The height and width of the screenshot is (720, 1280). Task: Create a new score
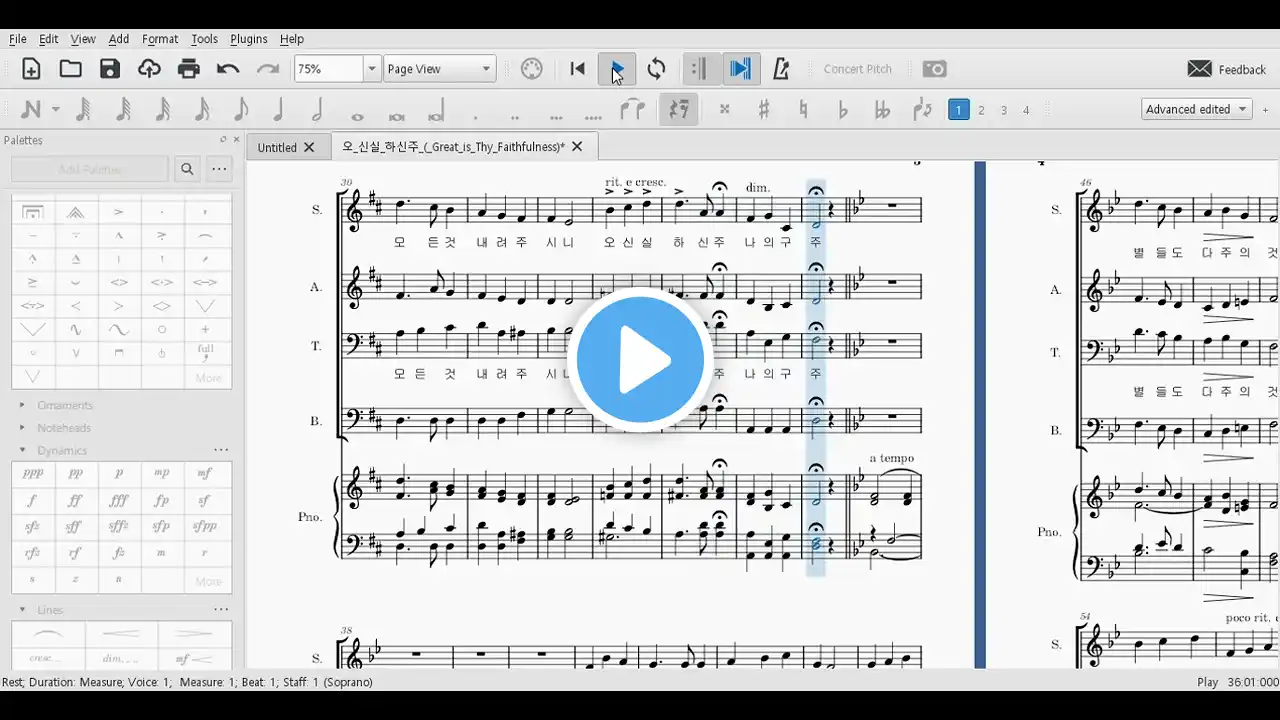31,69
